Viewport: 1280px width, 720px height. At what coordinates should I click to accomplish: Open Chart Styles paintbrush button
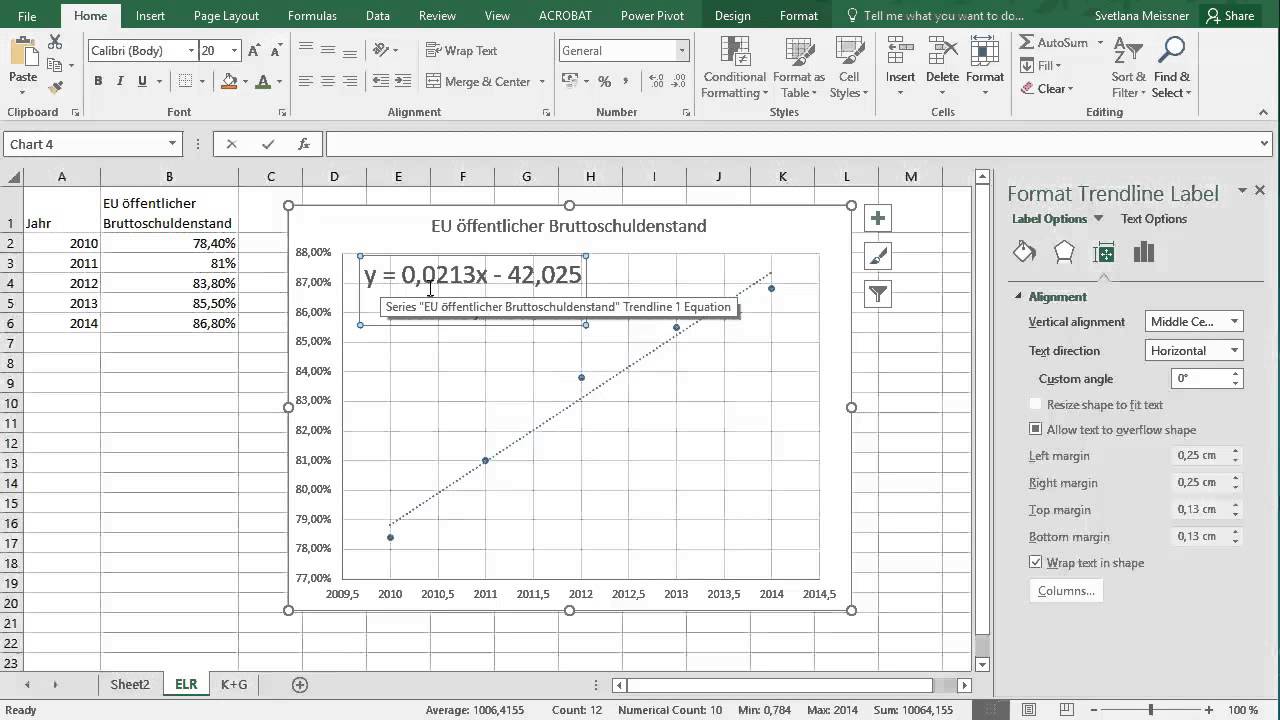click(877, 257)
